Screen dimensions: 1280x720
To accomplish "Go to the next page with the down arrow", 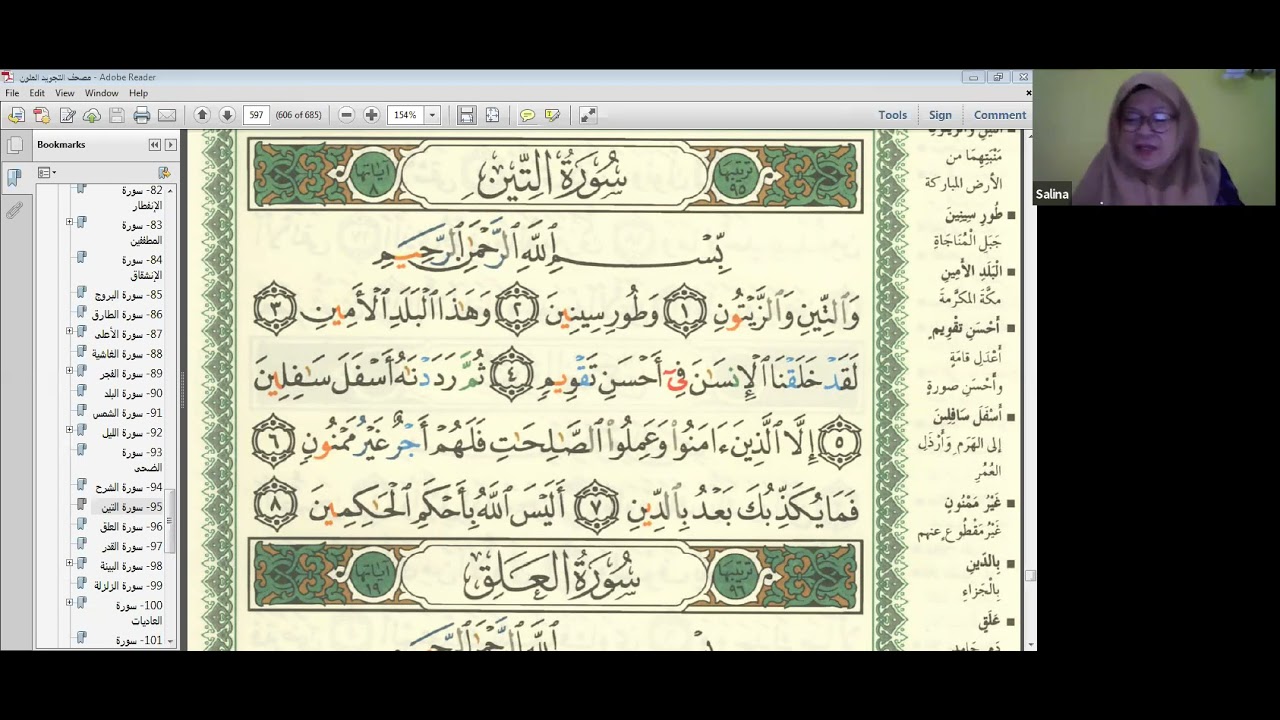I will coord(227,115).
